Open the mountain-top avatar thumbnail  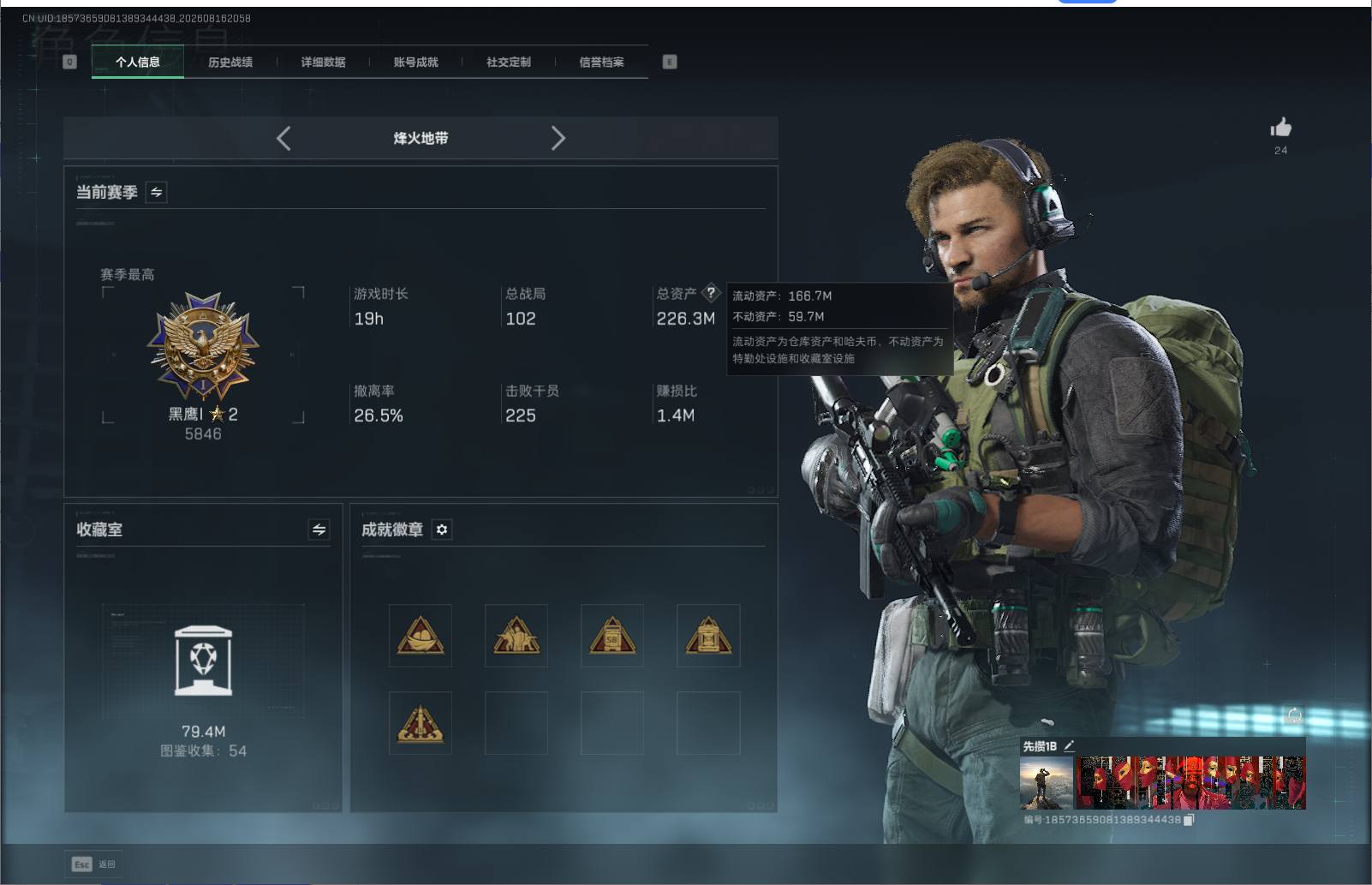tap(1047, 783)
